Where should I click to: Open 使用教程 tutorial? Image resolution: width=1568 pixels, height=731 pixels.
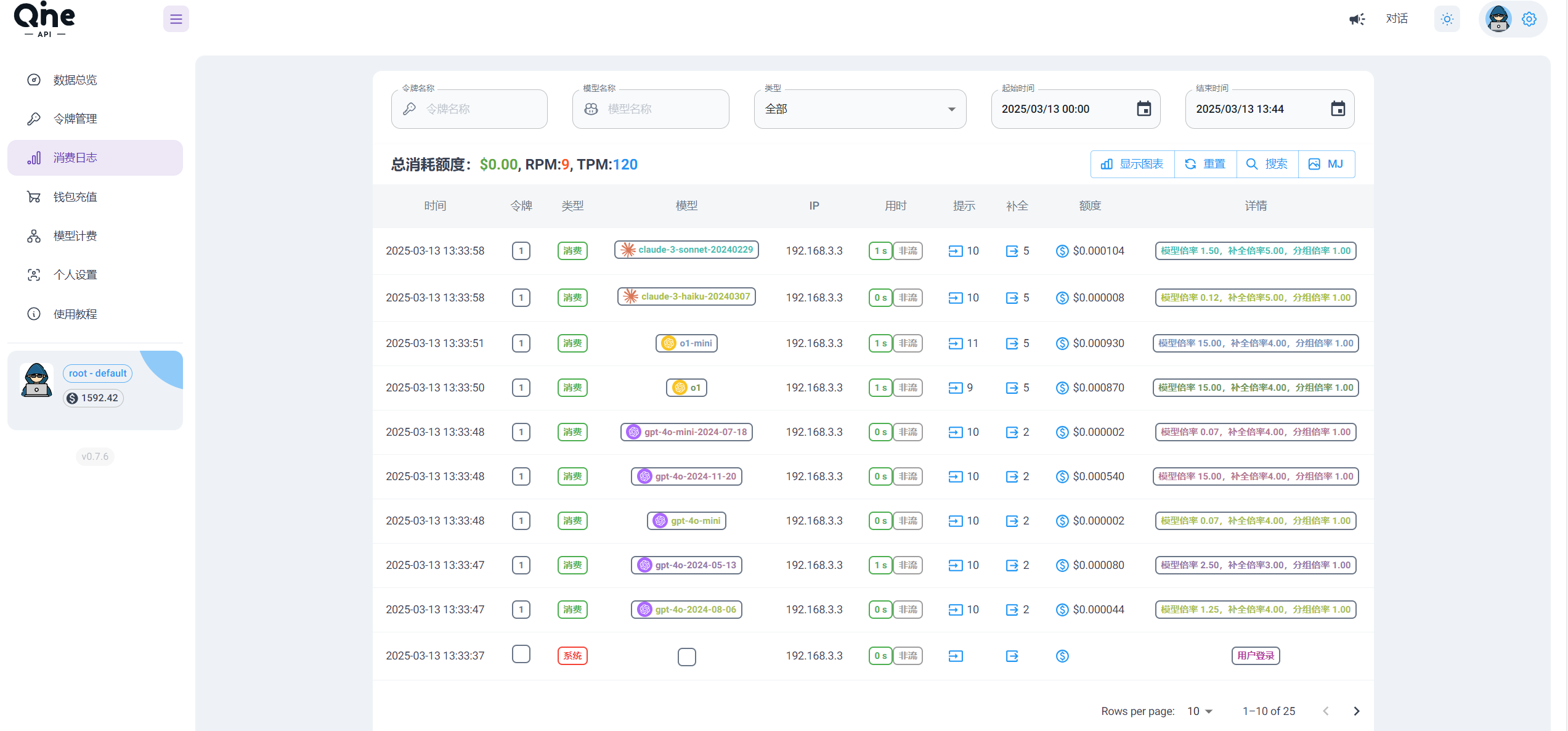point(95,314)
